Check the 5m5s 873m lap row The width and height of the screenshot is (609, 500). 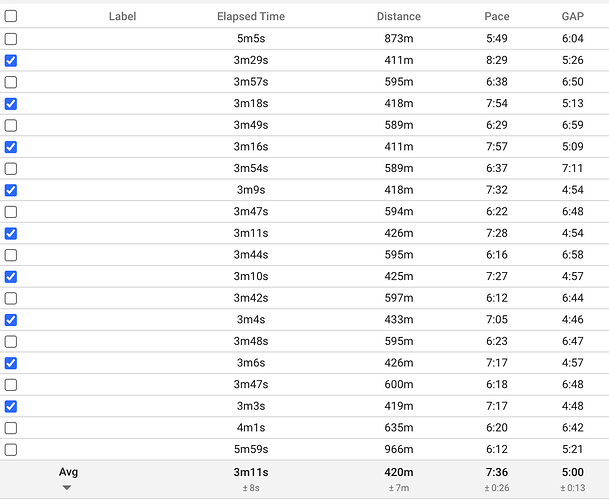tap(10, 39)
